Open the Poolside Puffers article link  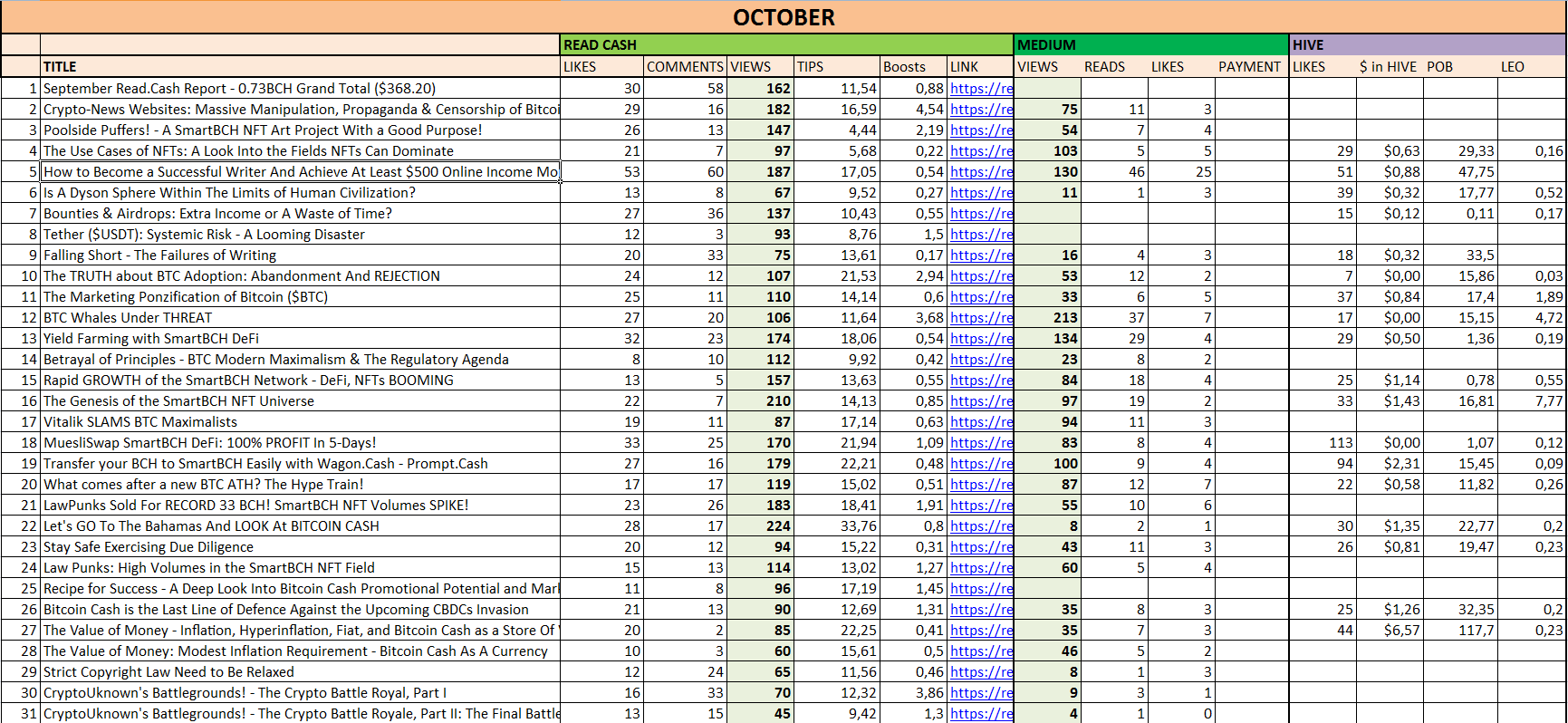click(x=981, y=130)
